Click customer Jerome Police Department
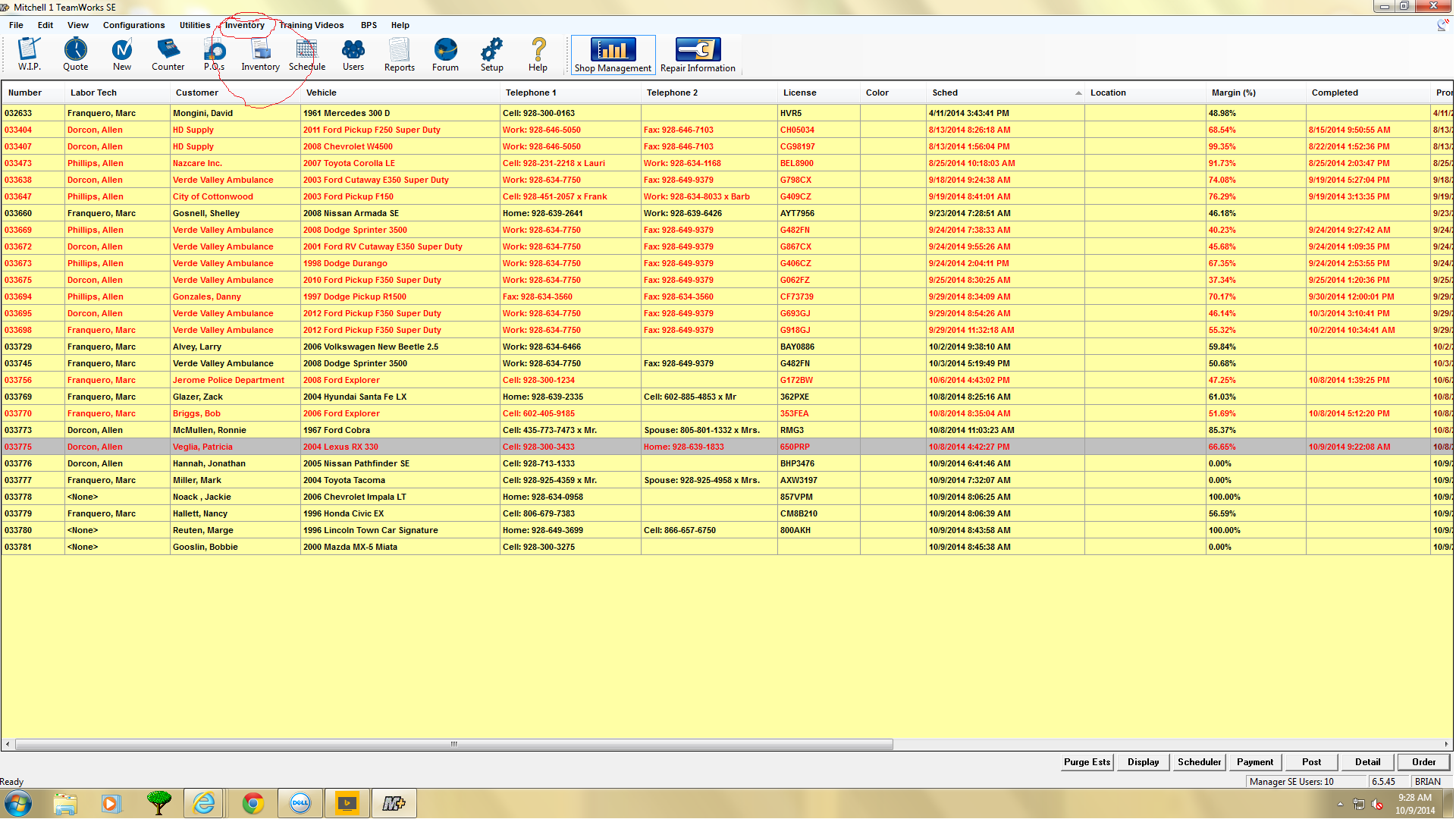Image resolution: width=1456 pixels, height=819 pixels. [228, 380]
